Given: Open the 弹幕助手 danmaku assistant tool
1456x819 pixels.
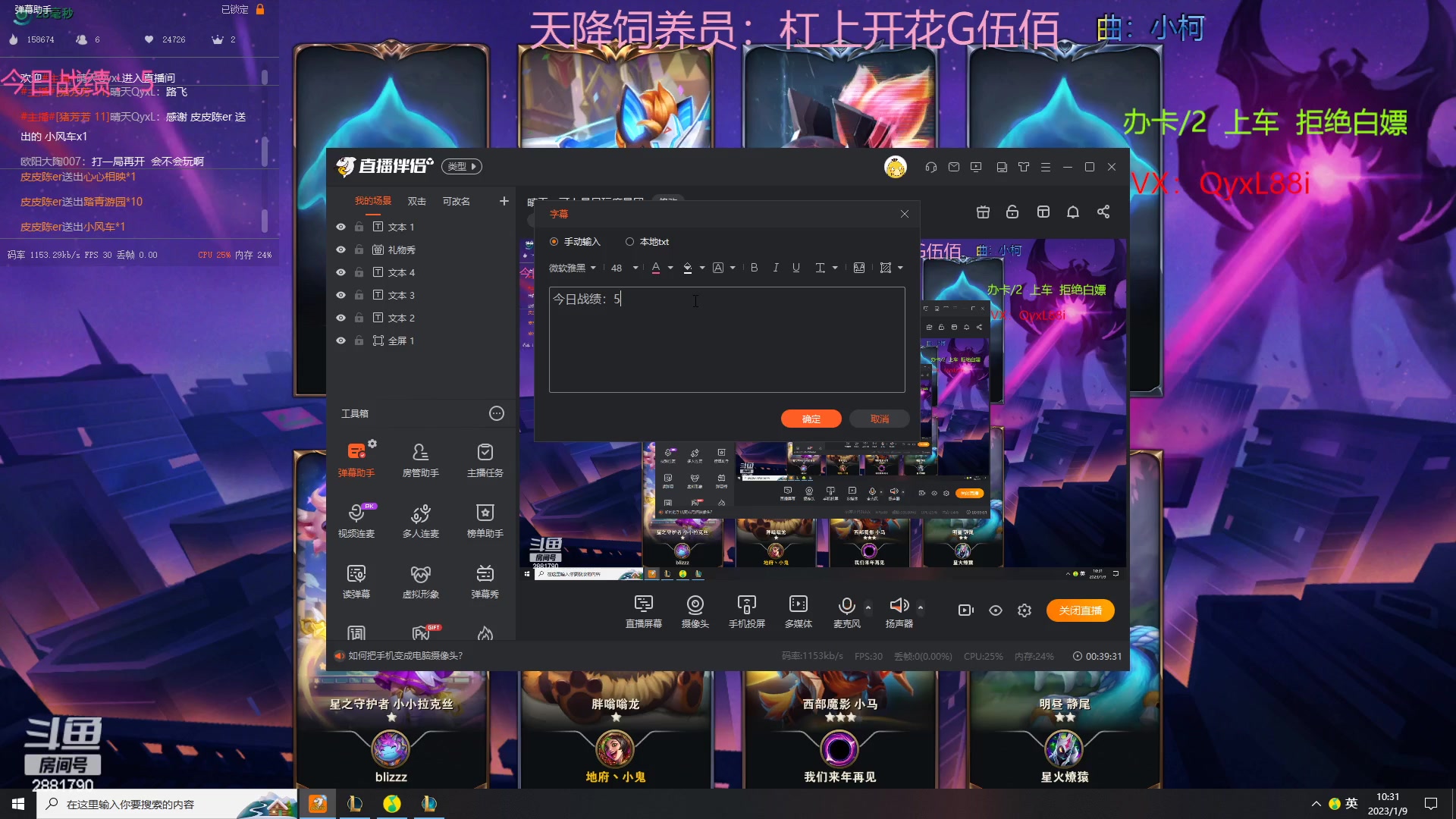Looking at the screenshot, I should point(356,460).
